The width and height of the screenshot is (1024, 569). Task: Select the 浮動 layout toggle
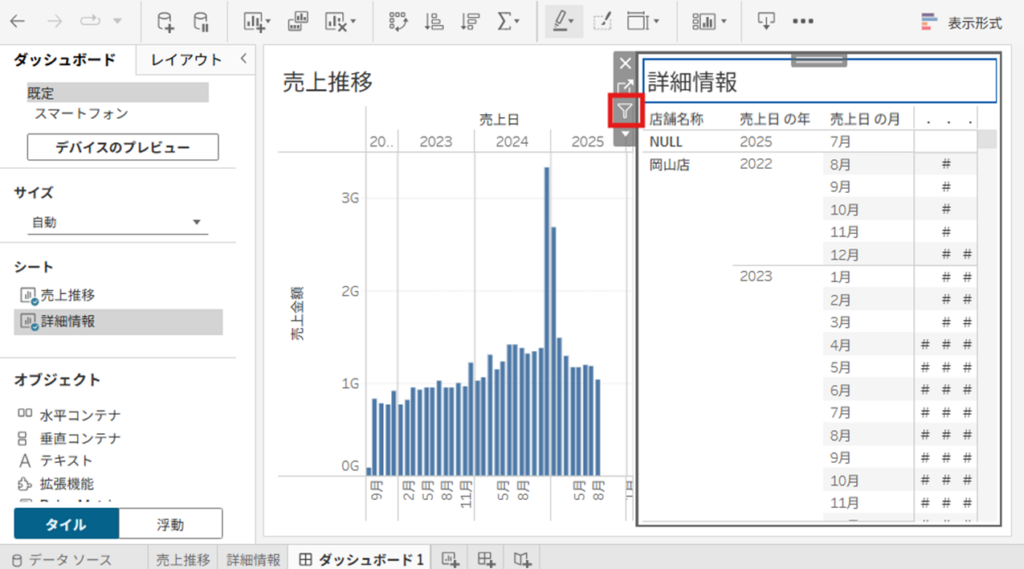point(170,524)
